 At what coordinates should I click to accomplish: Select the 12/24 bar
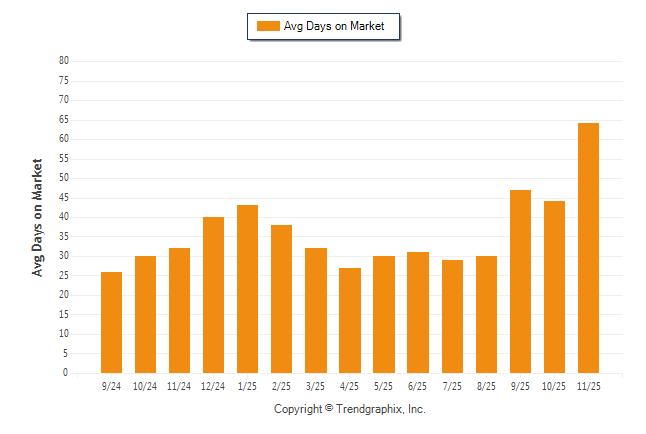pos(214,295)
